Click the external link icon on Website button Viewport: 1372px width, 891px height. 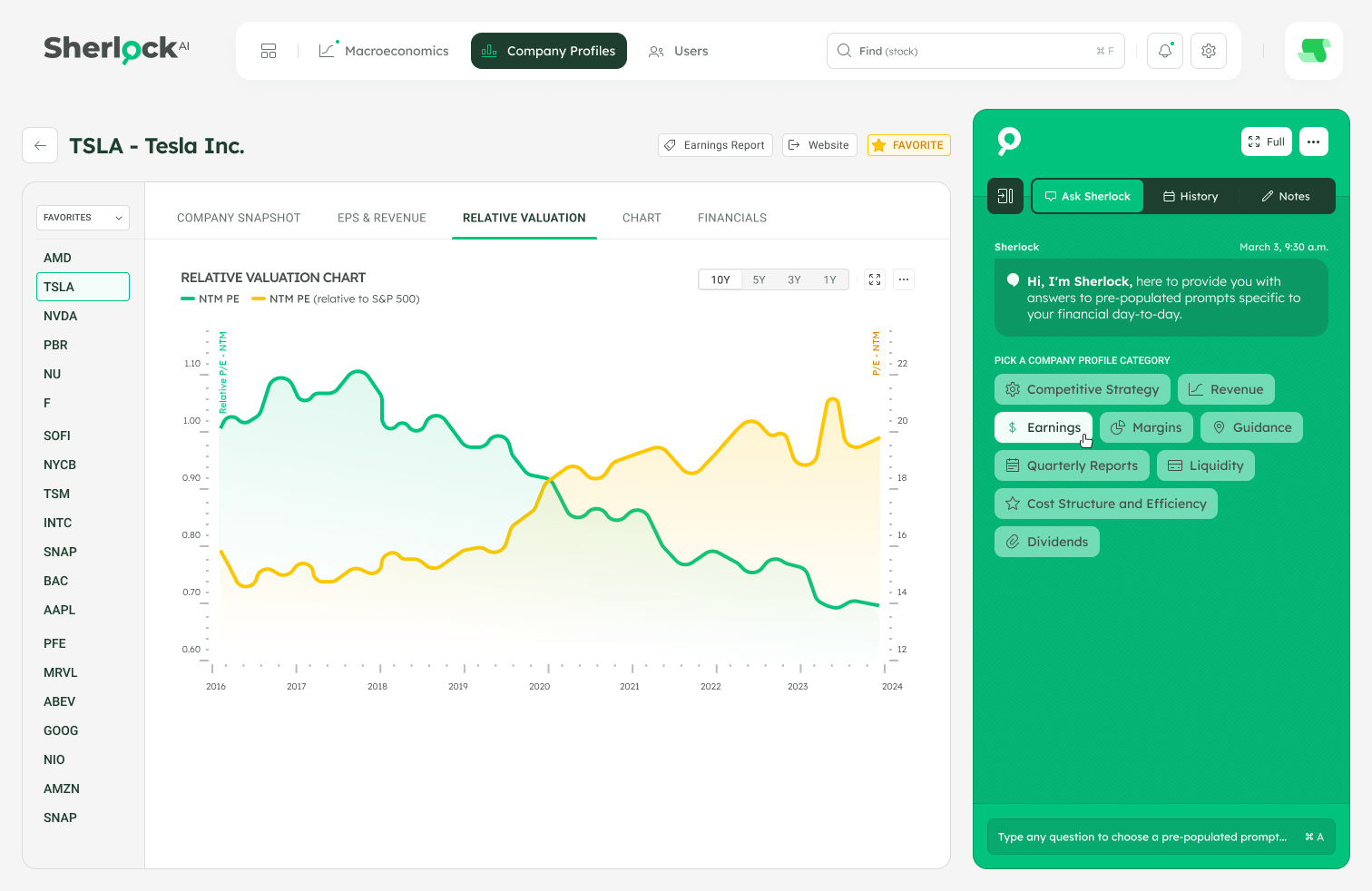click(x=794, y=145)
